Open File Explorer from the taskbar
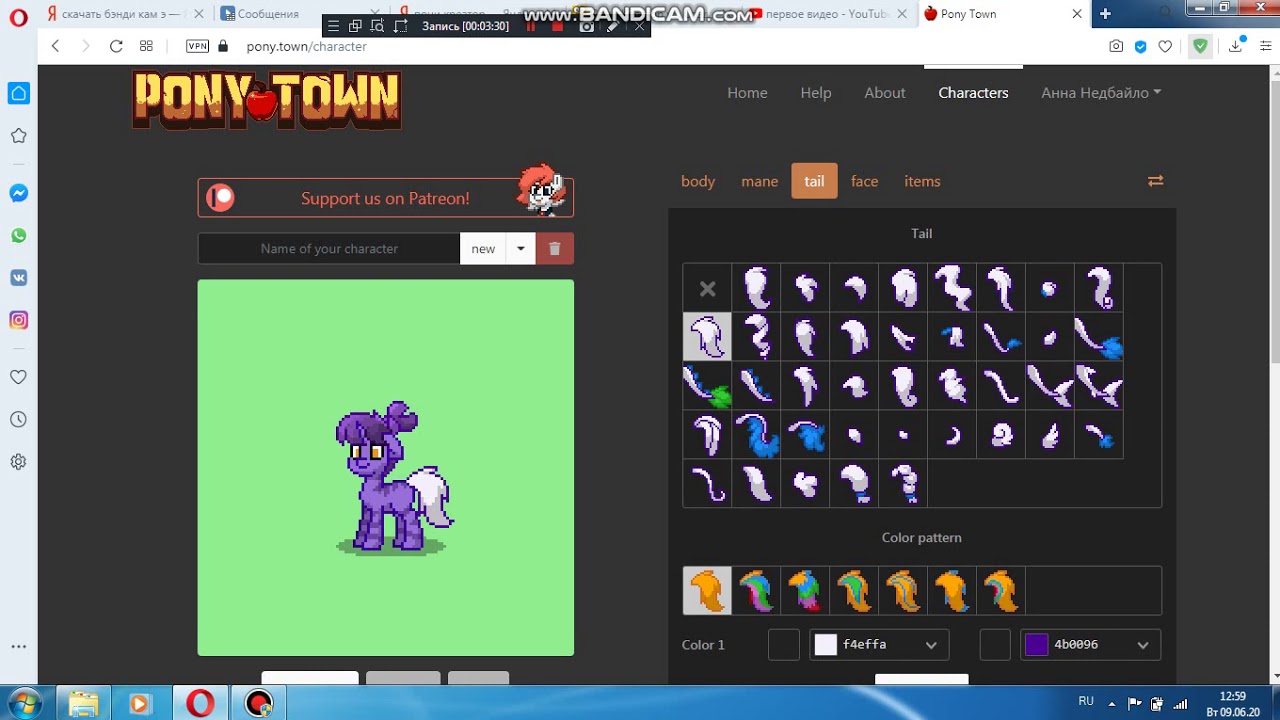1280x720 pixels. coord(84,704)
